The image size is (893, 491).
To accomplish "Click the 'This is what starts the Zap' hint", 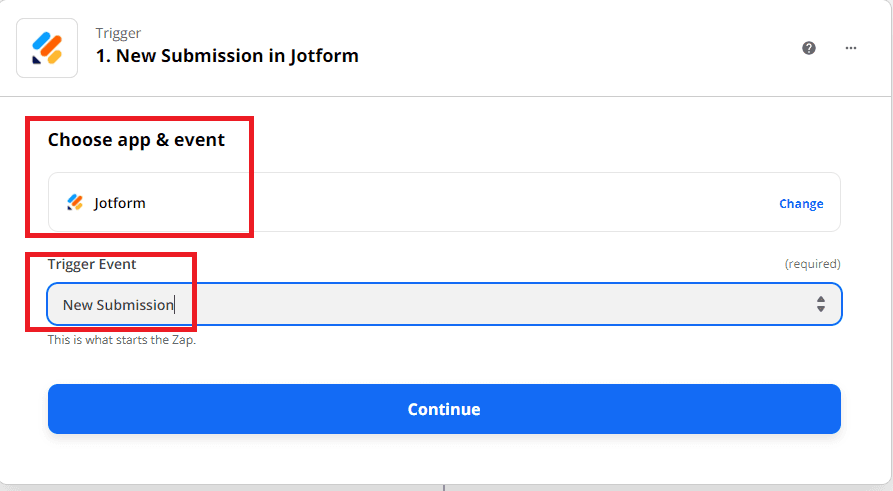I will click(x=121, y=340).
